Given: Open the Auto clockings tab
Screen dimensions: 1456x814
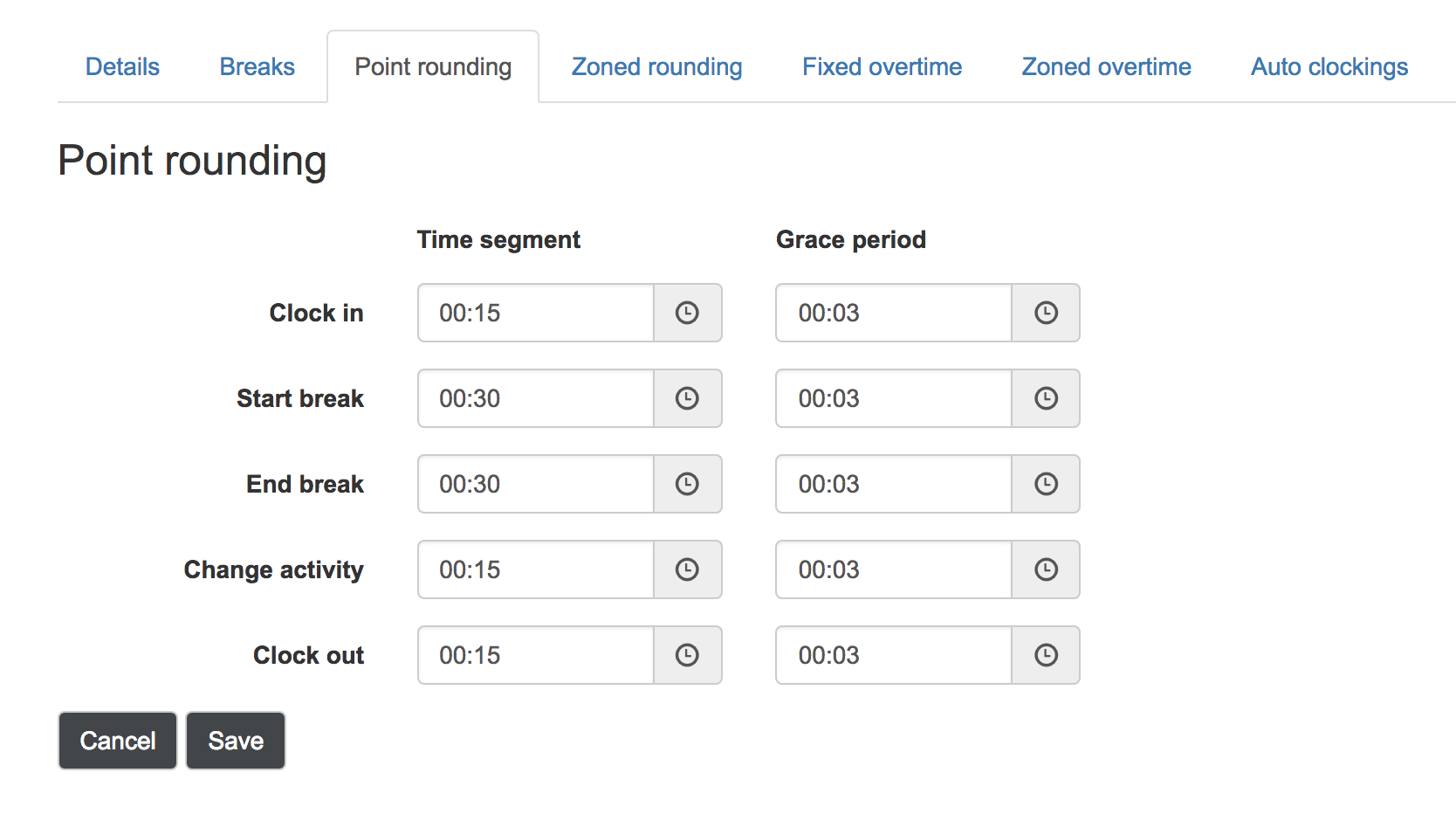Looking at the screenshot, I should click(x=1328, y=66).
